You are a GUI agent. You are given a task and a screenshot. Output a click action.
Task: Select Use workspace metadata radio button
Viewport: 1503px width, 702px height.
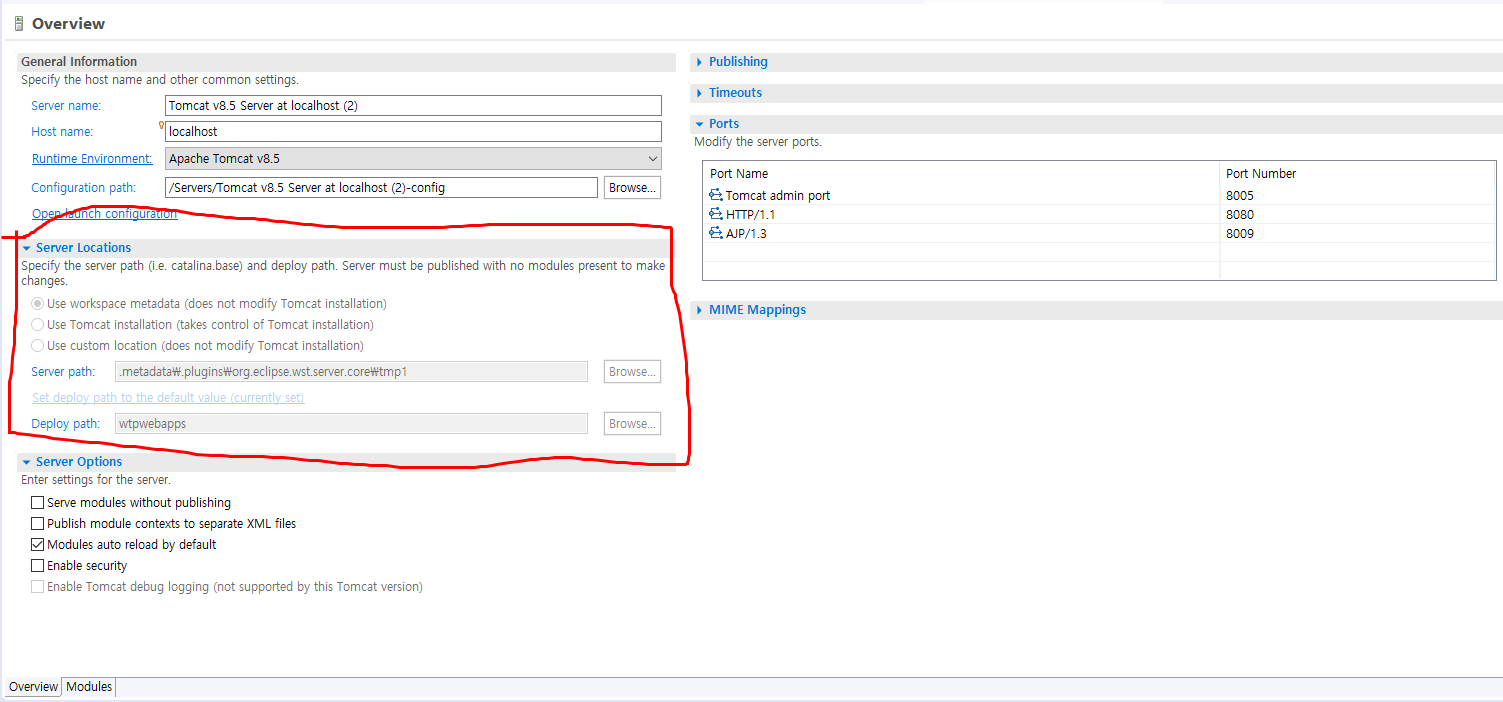coord(38,303)
